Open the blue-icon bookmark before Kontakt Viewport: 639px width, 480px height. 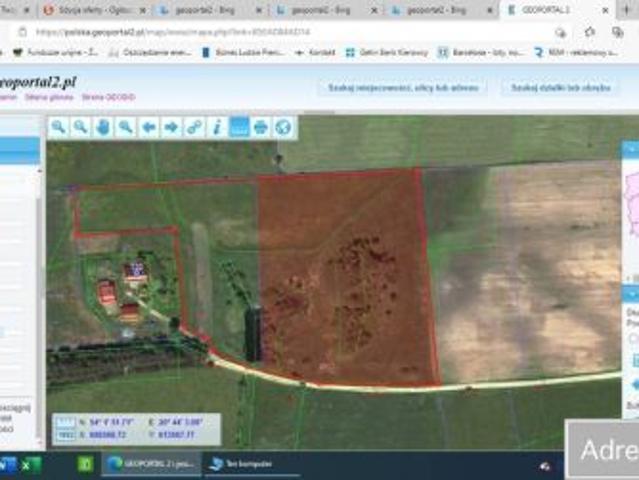coord(243,52)
